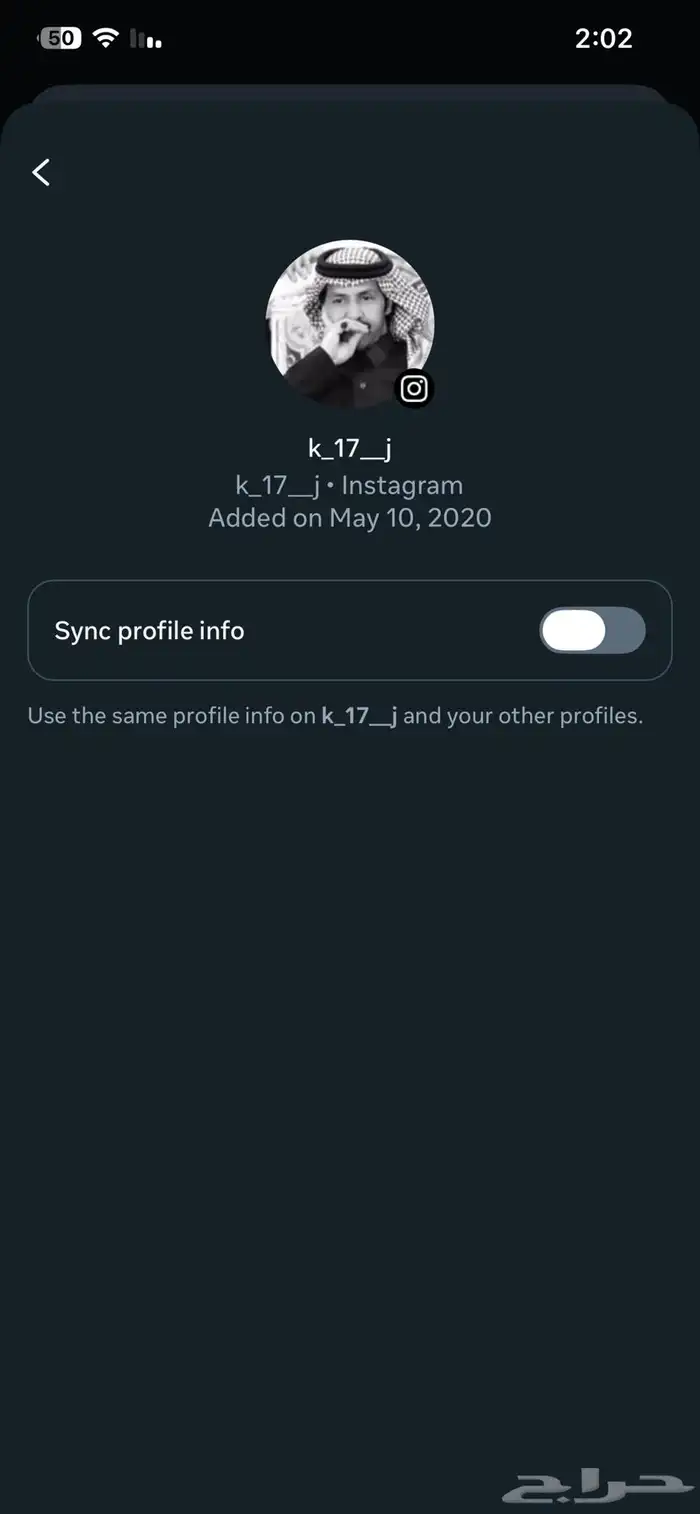The height and width of the screenshot is (1514, 700).
Task: Toggle the switch next to Sync profile info
Action: 592,630
